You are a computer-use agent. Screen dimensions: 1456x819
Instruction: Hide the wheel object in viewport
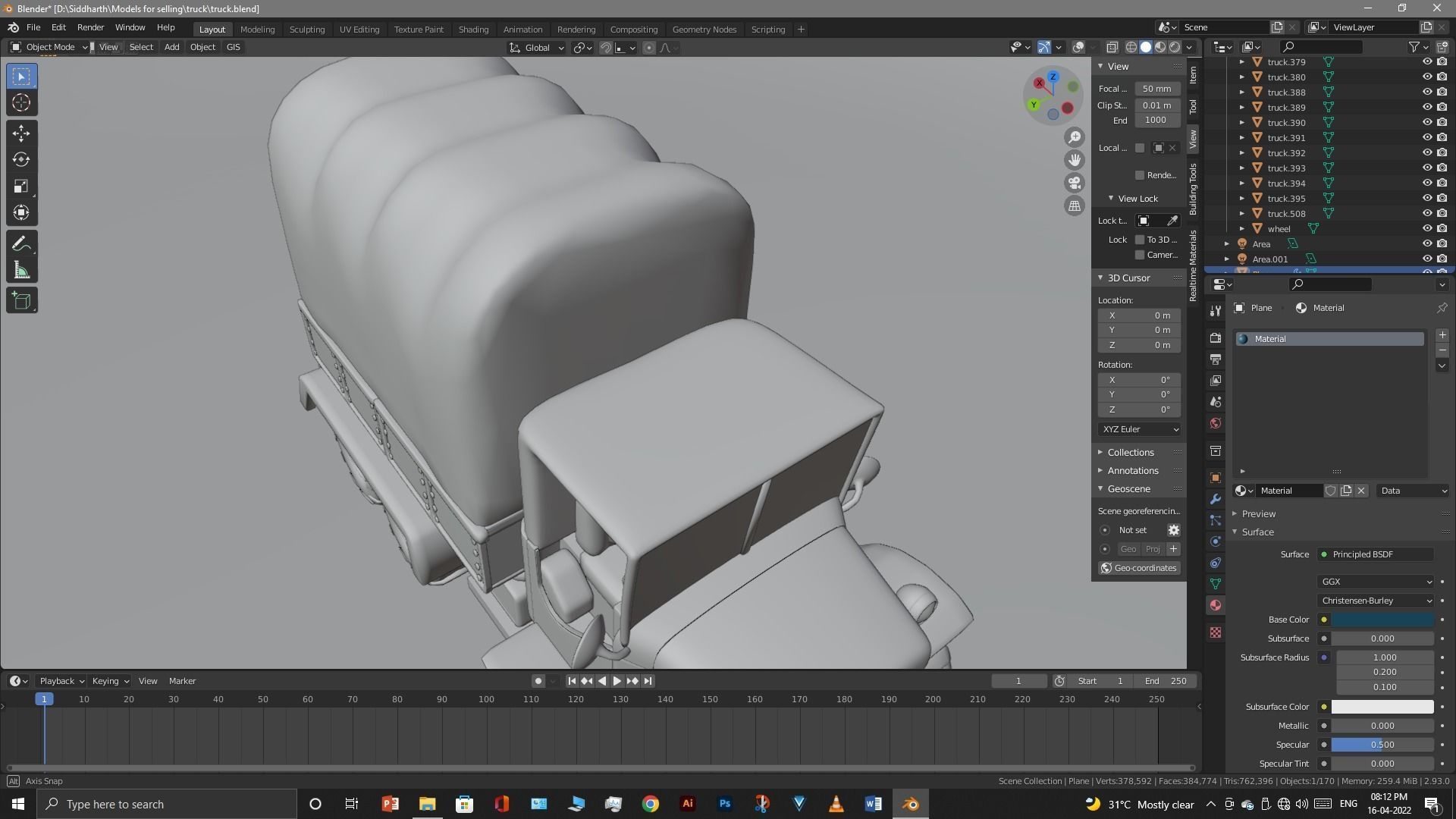coord(1426,229)
